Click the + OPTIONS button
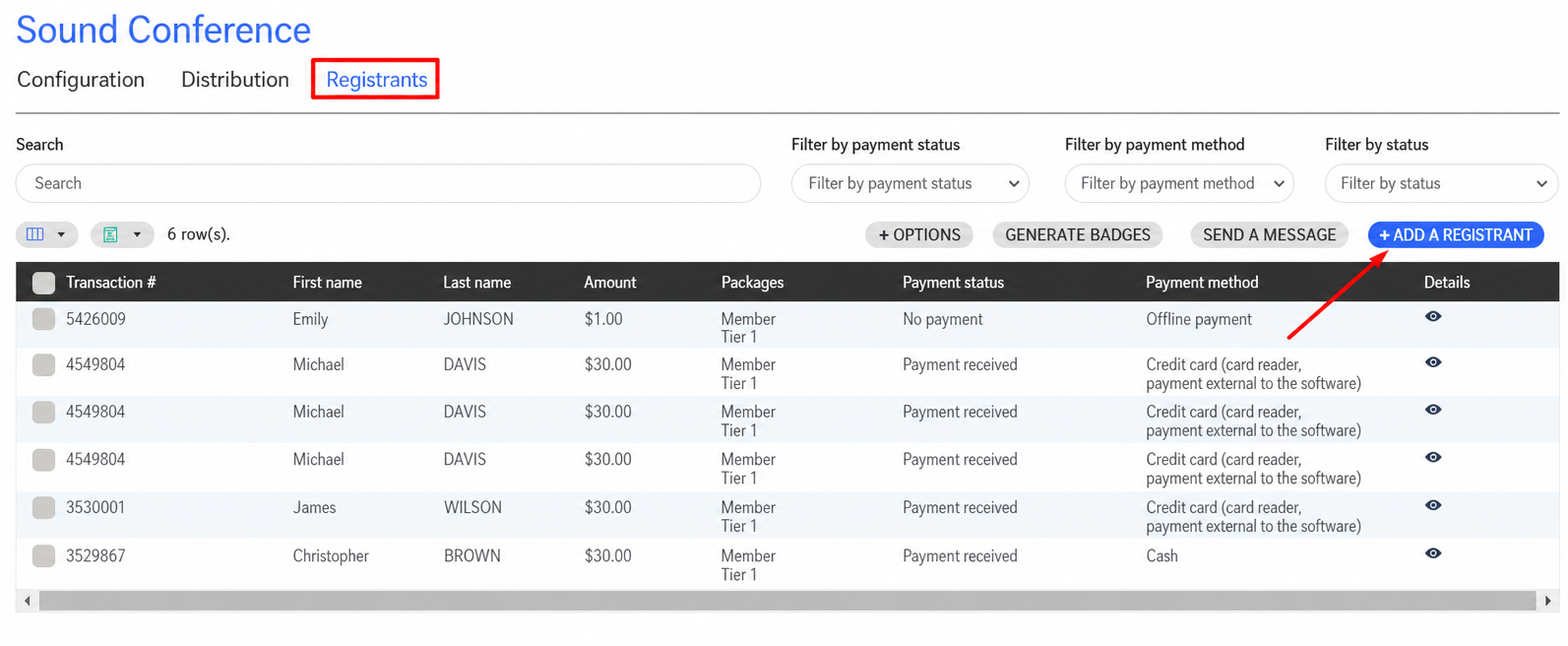1568x646 pixels. tap(919, 234)
